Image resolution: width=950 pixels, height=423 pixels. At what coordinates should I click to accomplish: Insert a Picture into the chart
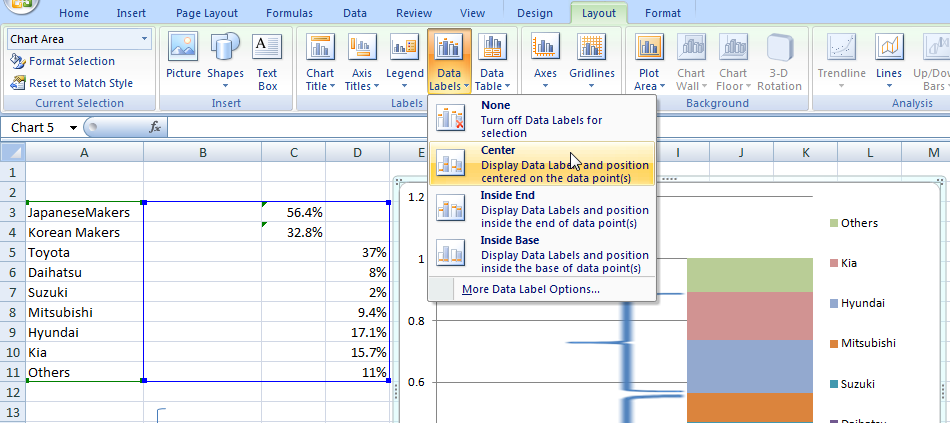pos(184,58)
